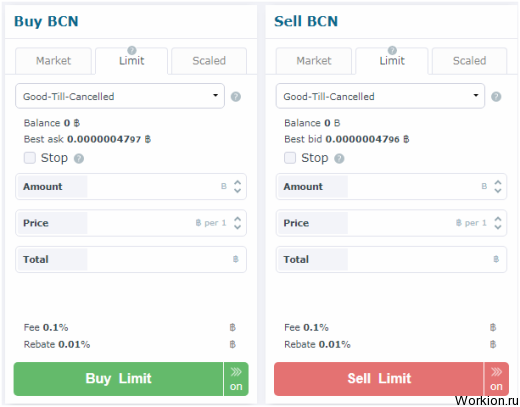Decrease Sell Price with down arrow
Image resolution: width=520 pixels, height=407 pixels.
coord(498,227)
